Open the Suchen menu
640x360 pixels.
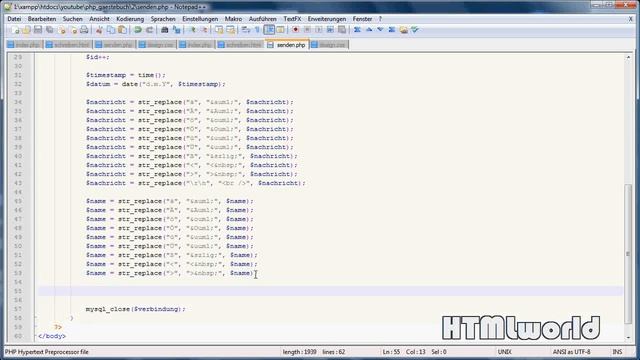(72, 19)
